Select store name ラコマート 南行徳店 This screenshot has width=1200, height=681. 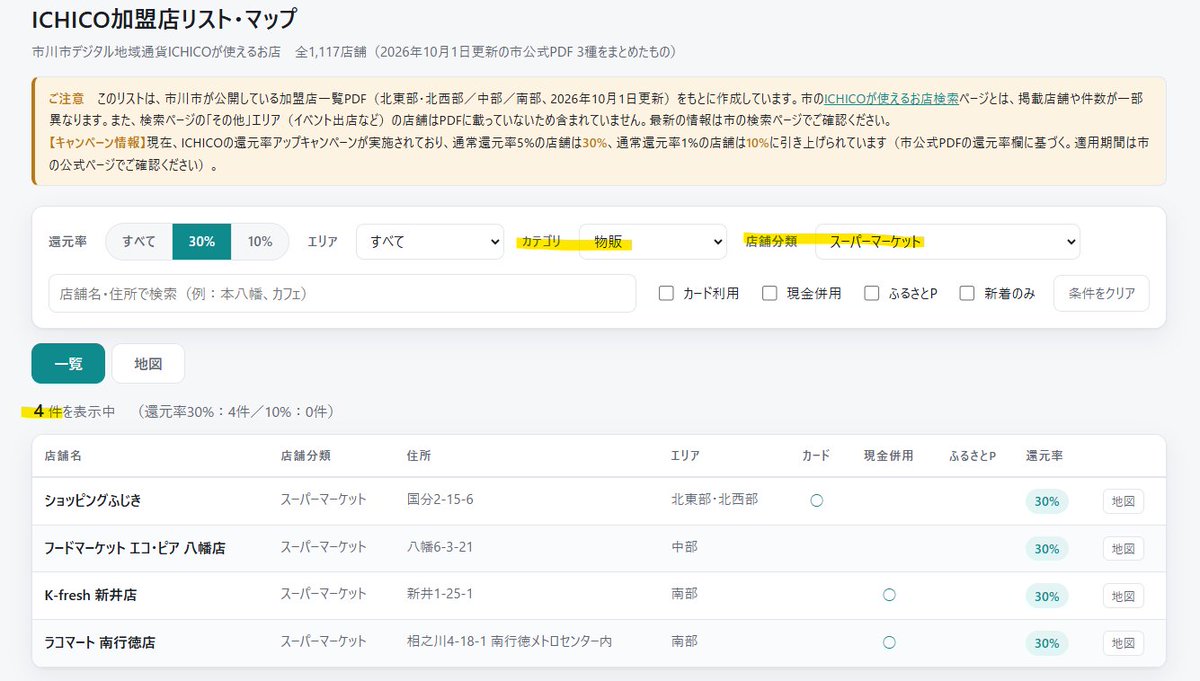click(100, 643)
